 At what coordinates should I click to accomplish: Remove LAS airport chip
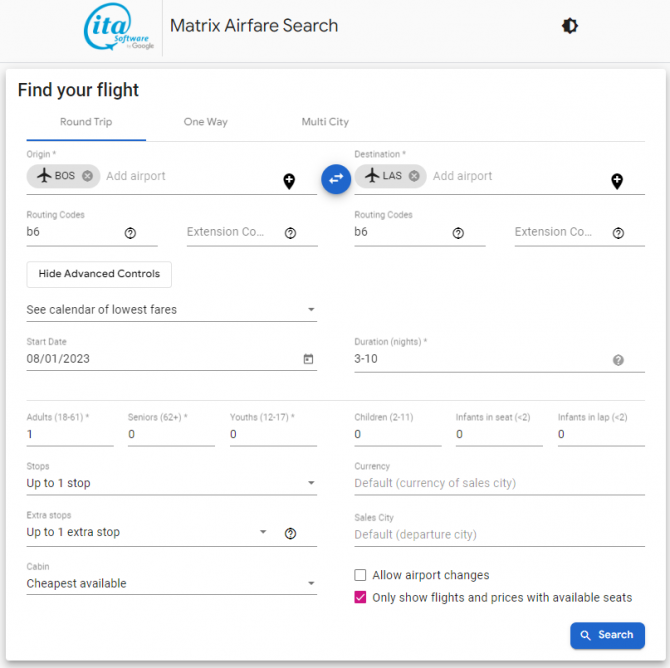click(414, 176)
